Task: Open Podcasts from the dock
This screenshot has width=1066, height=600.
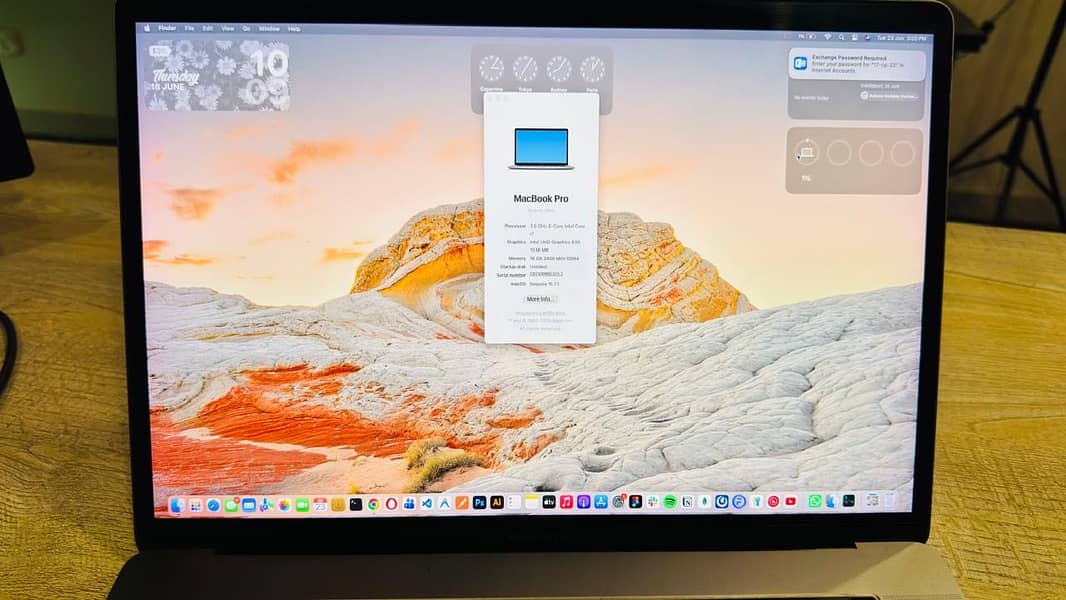Action: click(x=584, y=502)
